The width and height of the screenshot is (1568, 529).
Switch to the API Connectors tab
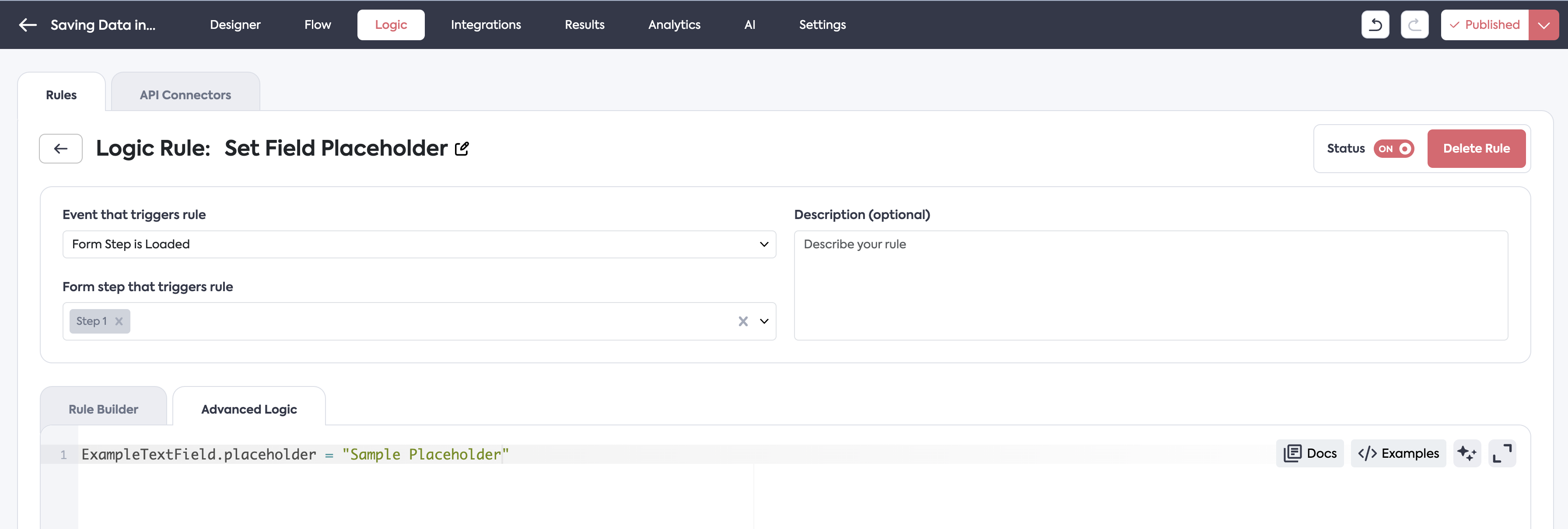tap(185, 95)
